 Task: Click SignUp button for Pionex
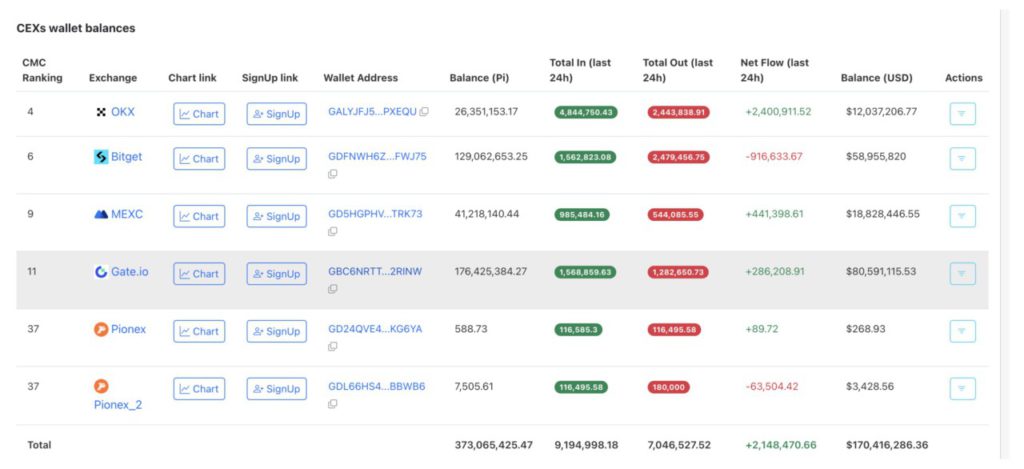point(276,331)
